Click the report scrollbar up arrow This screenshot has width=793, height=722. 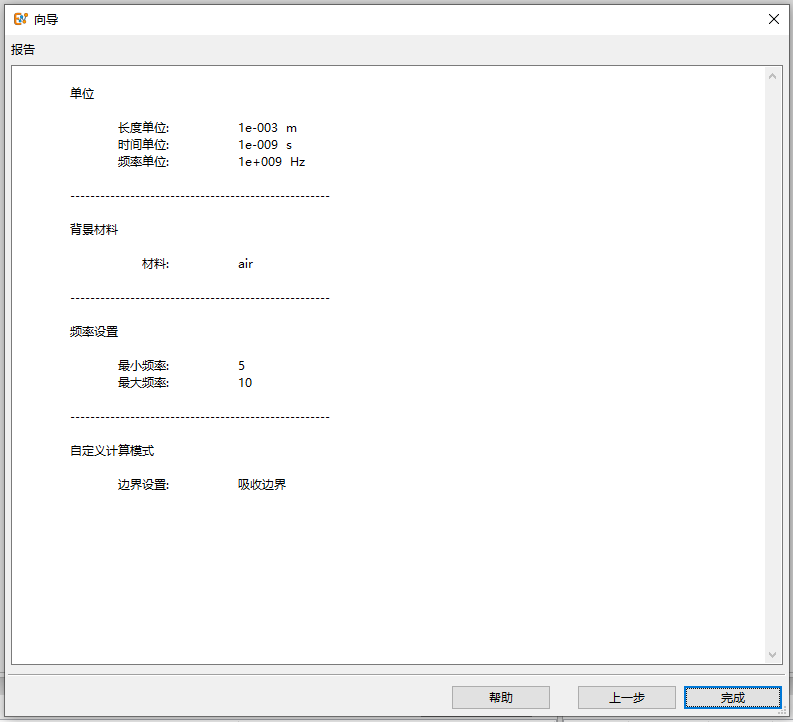click(772, 76)
